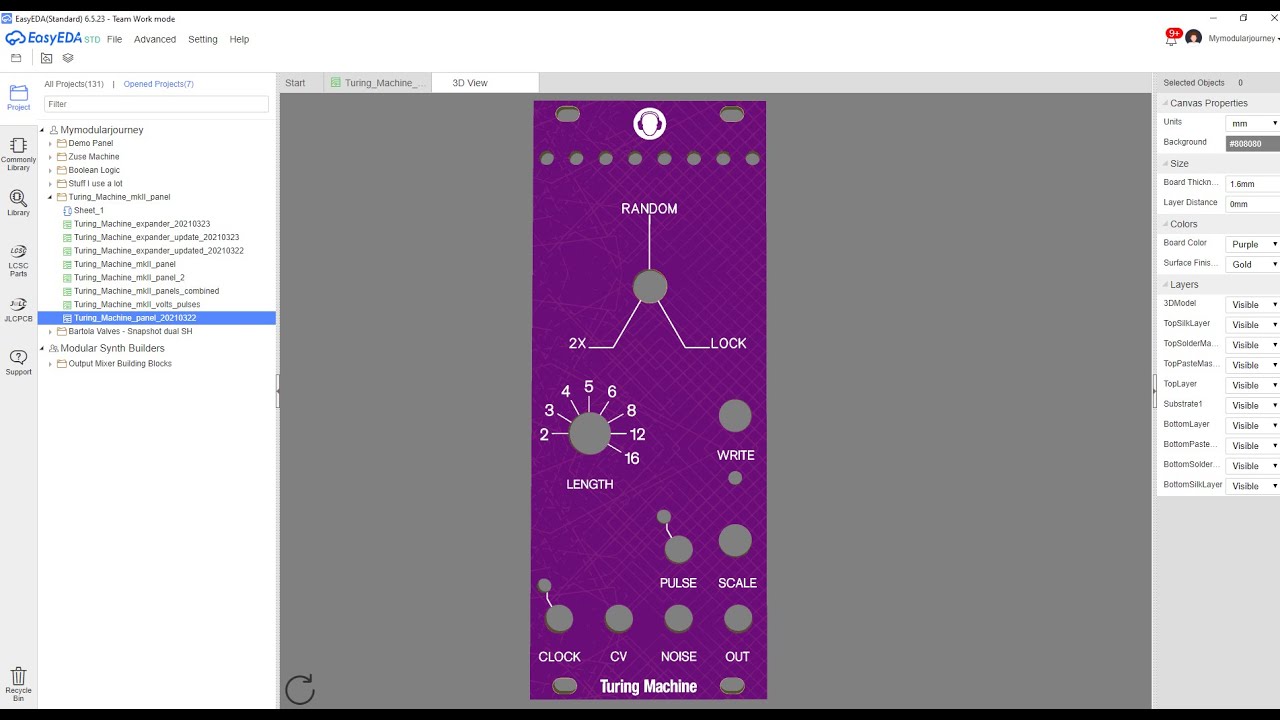The image size is (1280, 720).
Task: Open the Library search panel
Action: coord(18,203)
